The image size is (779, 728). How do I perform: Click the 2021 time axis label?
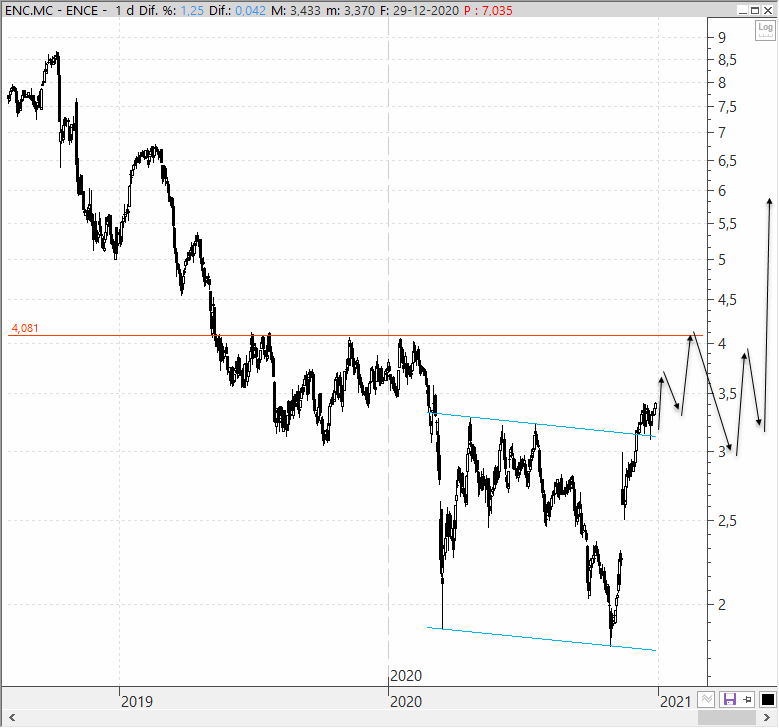675,701
